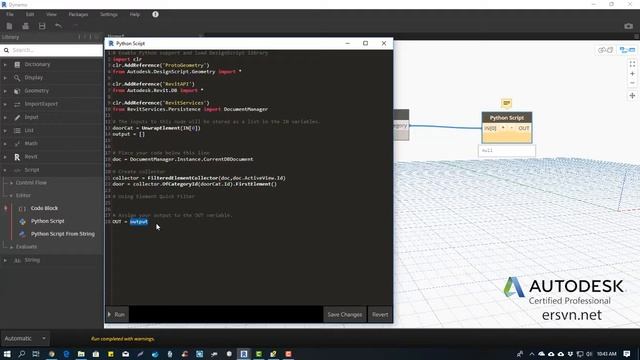Switch to the graph view navigation

627,50
